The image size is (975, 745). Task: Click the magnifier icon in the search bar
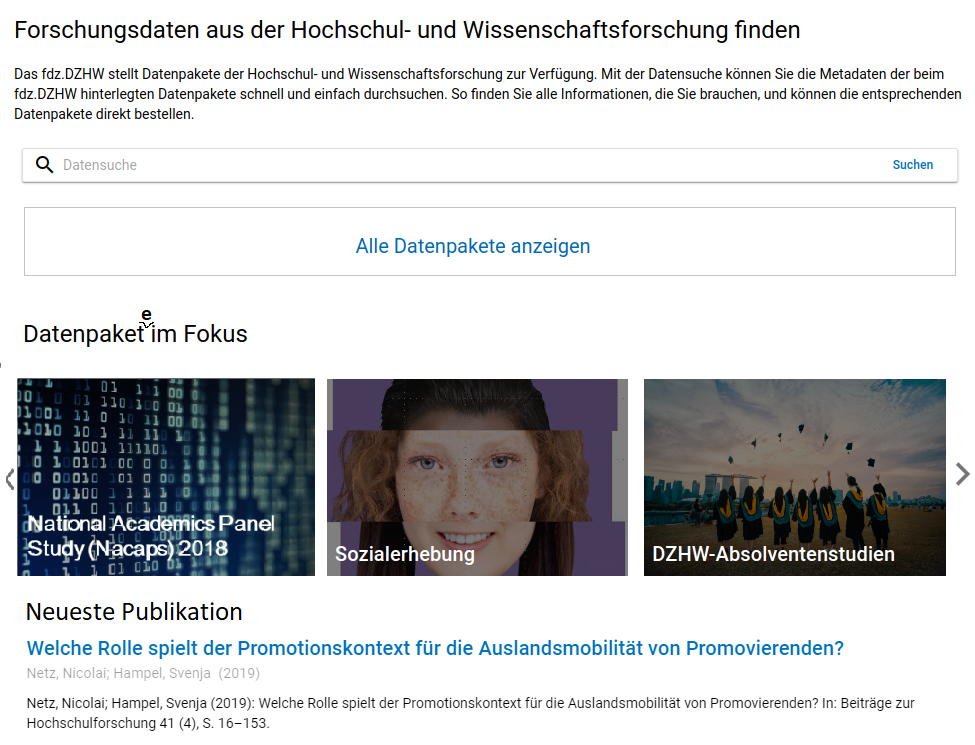[44, 165]
